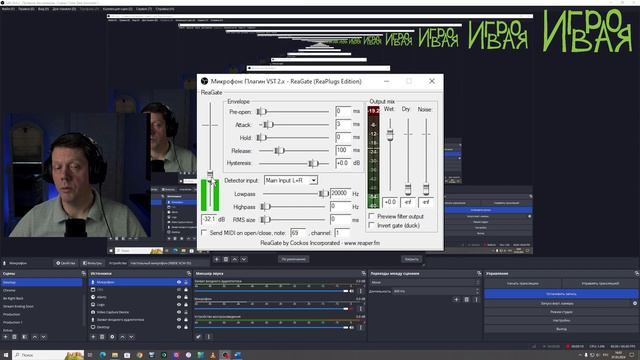Undock the Audio Mixer panel via pop-out icon
The height and width of the screenshot is (360, 640).
click(x=363, y=273)
